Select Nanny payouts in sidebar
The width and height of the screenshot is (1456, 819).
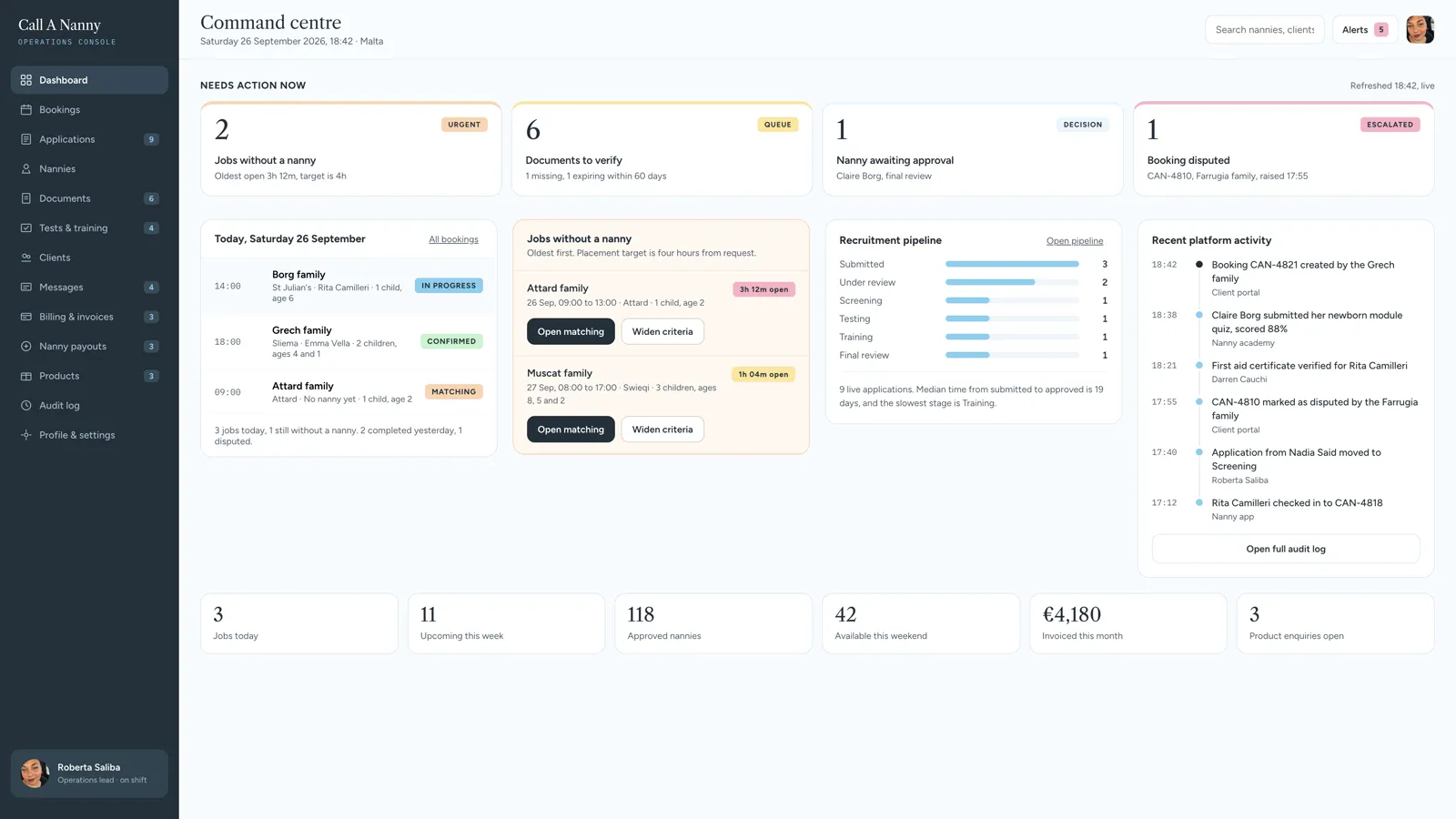click(x=89, y=347)
